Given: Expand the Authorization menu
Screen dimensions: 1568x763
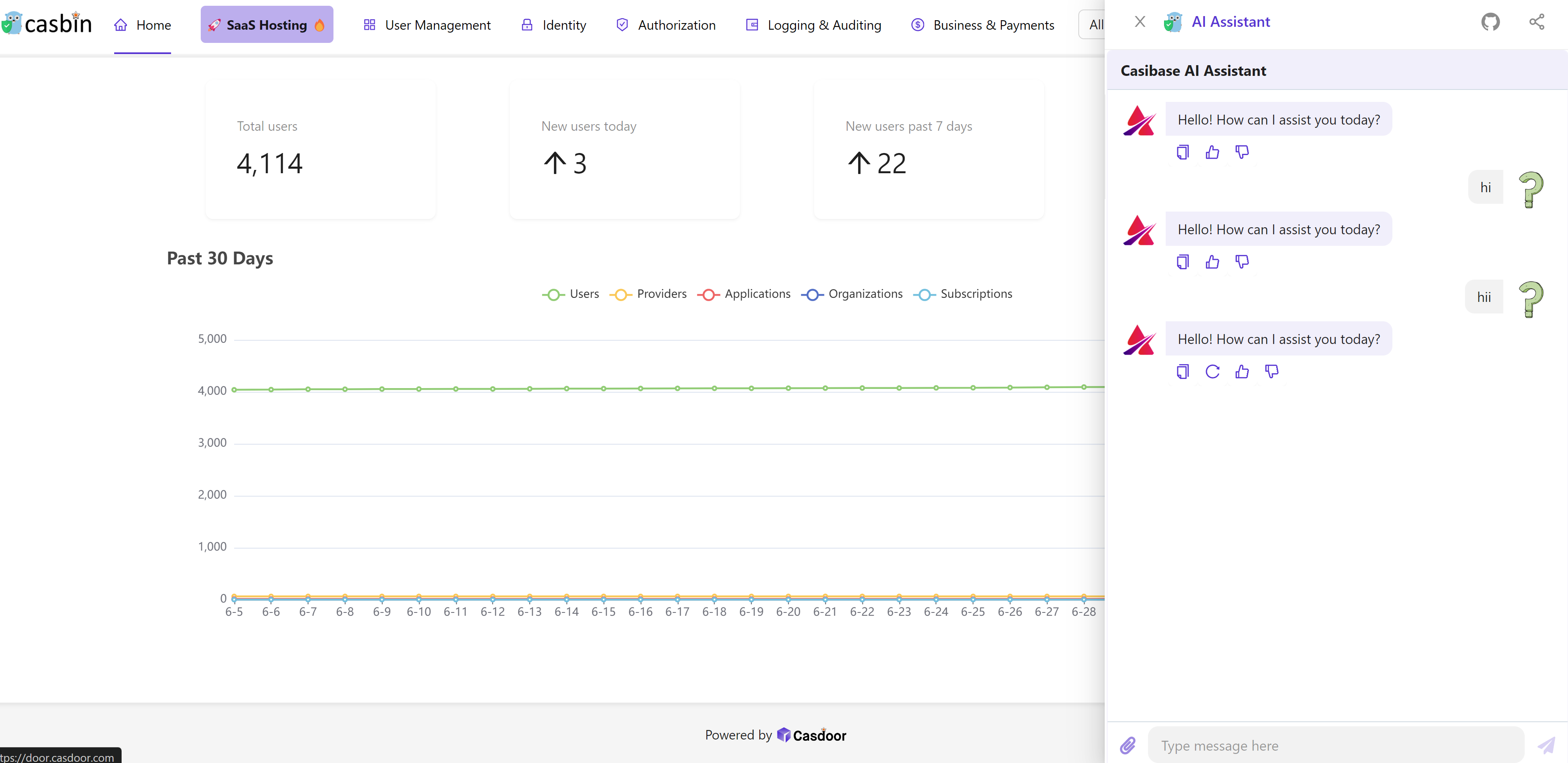Looking at the screenshot, I should (665, 26).
